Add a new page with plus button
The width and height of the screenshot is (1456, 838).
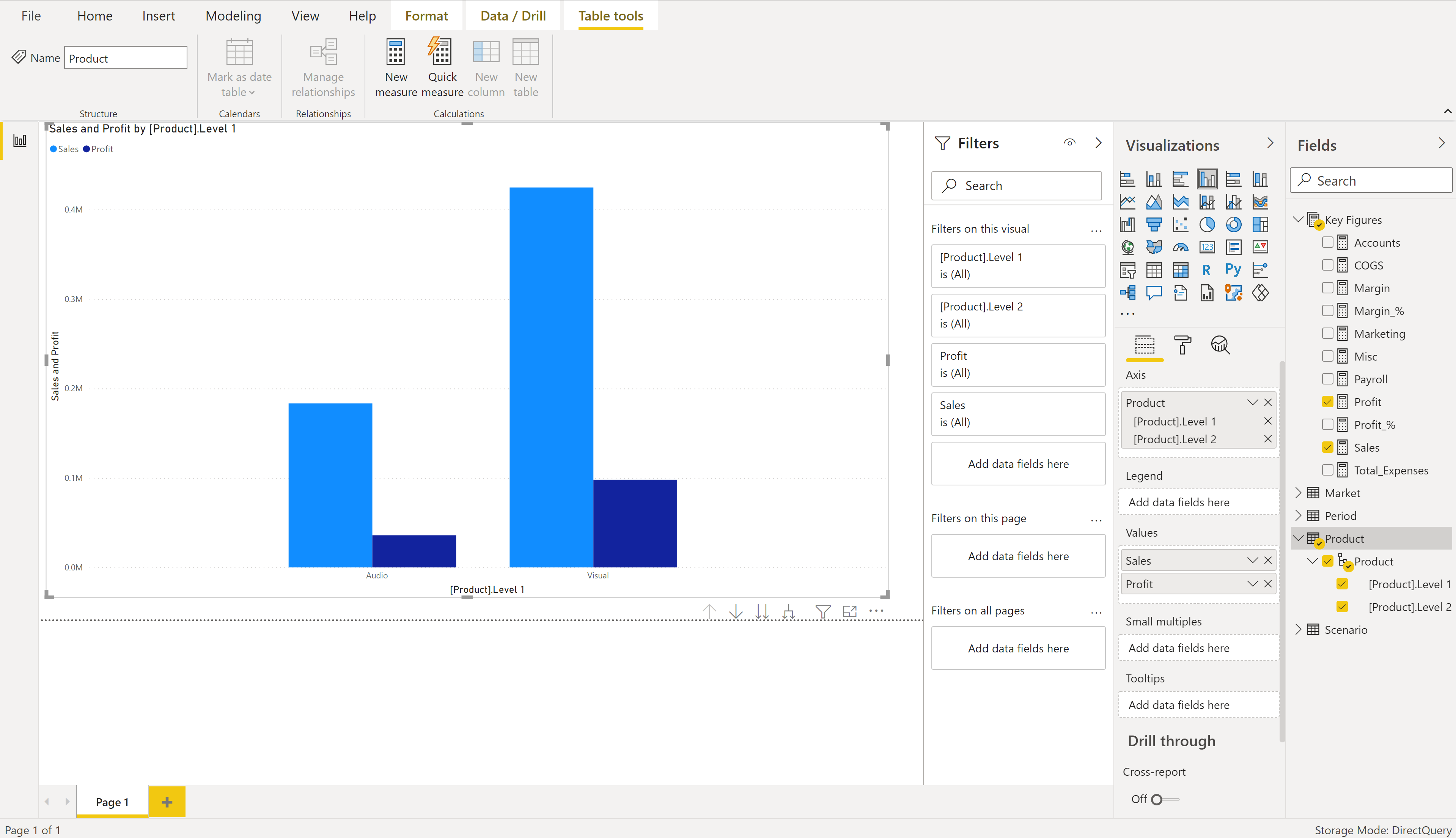tap(167, 802)
